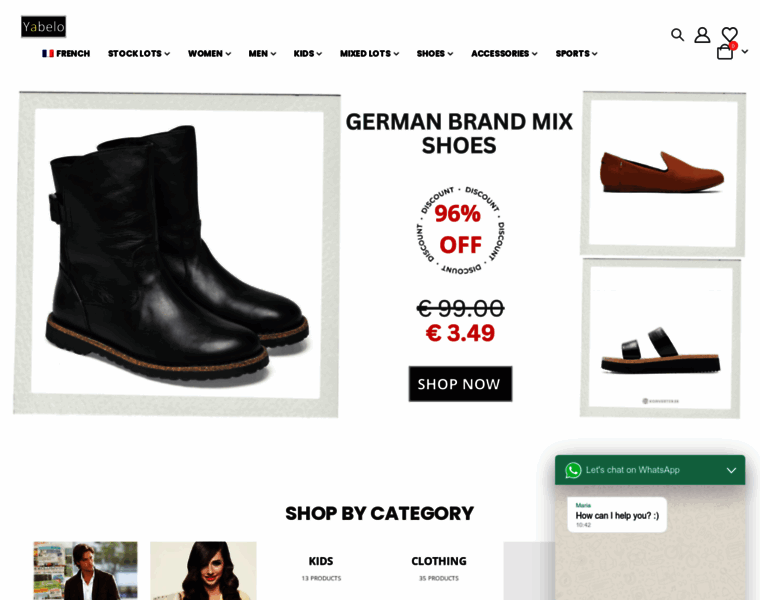Open the Shoes menu
Viewport: 760px width, 600px height.
pos(434,54)
